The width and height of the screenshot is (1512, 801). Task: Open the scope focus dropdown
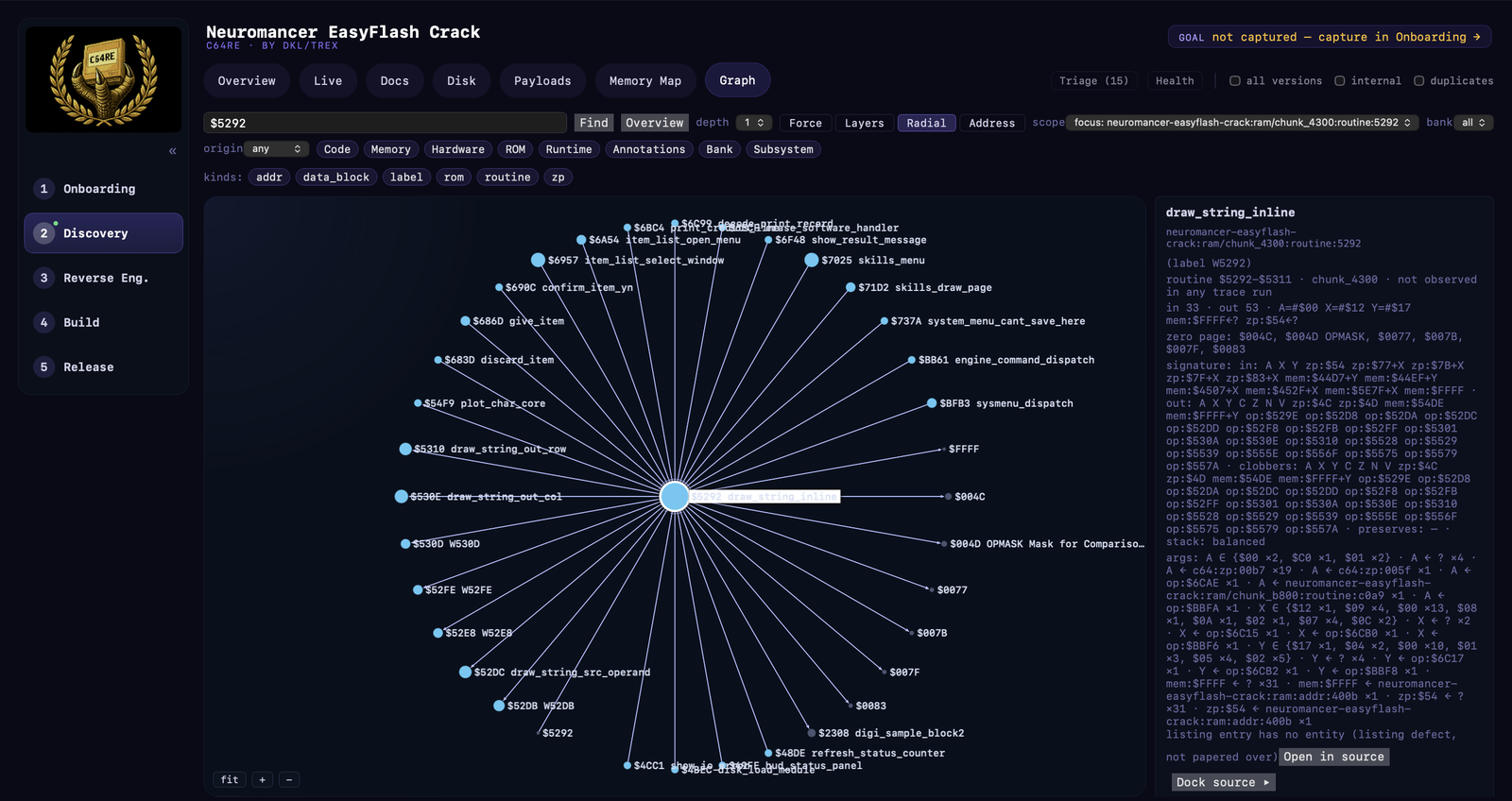[x=1242, y=123]
